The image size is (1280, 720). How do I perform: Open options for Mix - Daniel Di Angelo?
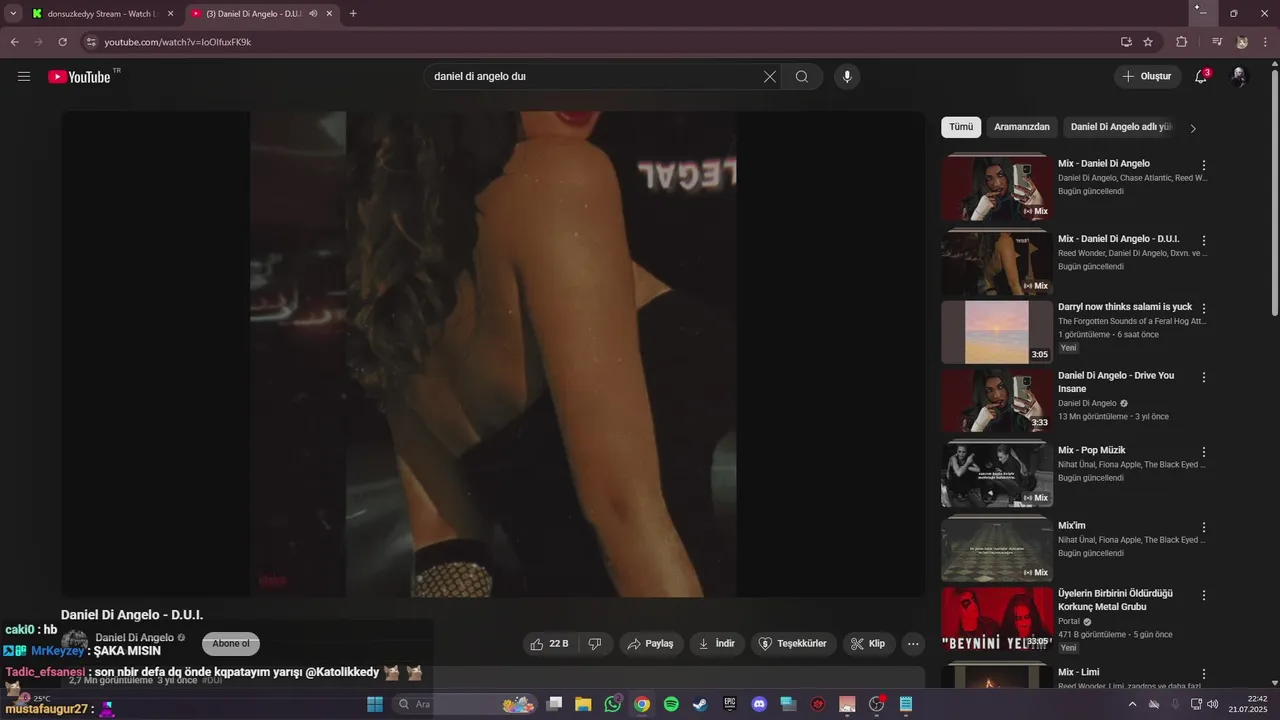[x=1204, y=165]
